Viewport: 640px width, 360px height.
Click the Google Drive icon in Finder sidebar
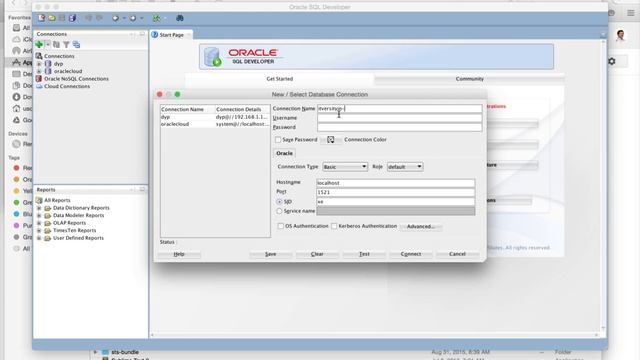[x=16, y=120]
